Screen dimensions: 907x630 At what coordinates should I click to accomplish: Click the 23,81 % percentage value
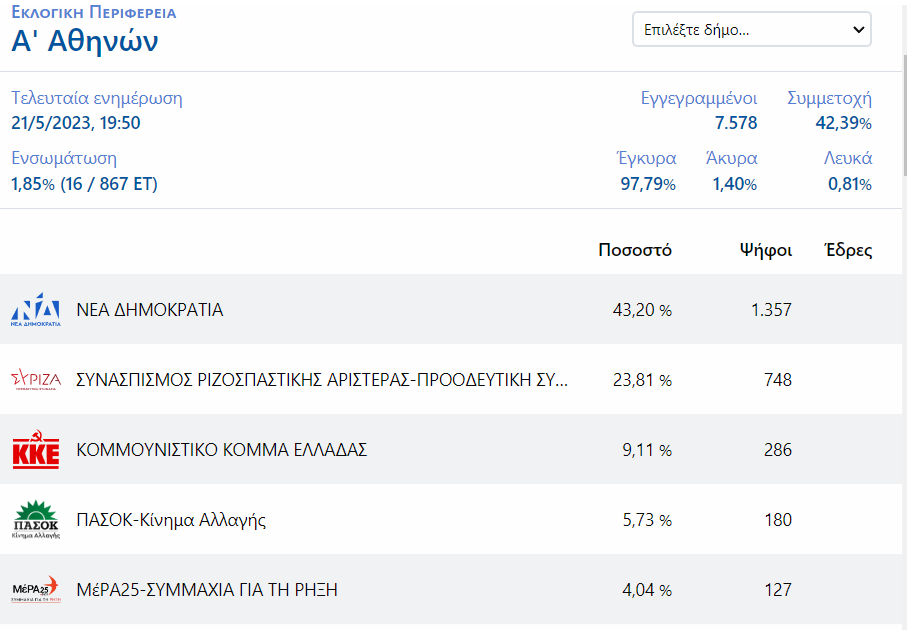tap(642, 380)
